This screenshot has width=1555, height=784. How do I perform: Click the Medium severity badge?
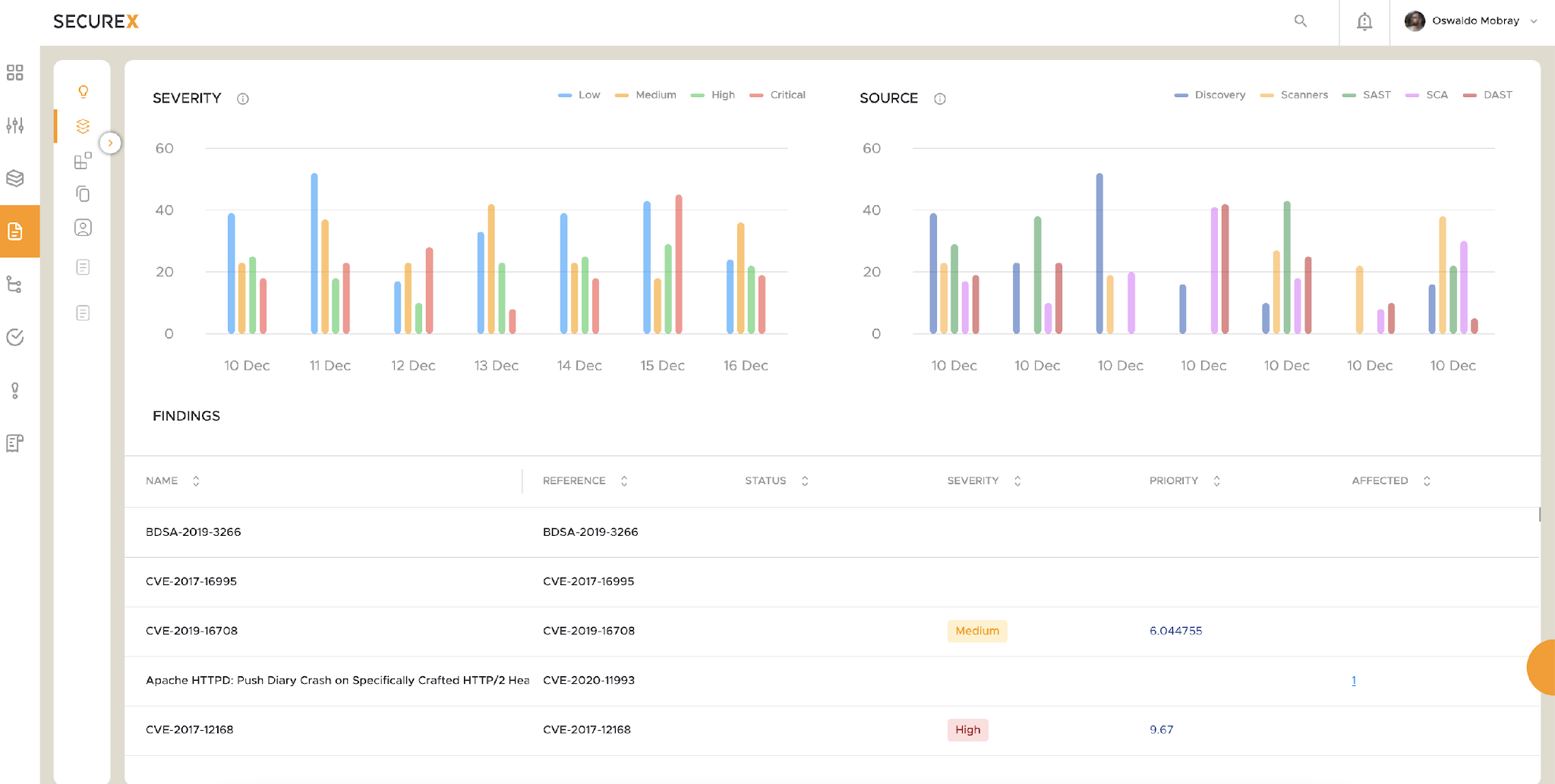click(x=977, y=631)
